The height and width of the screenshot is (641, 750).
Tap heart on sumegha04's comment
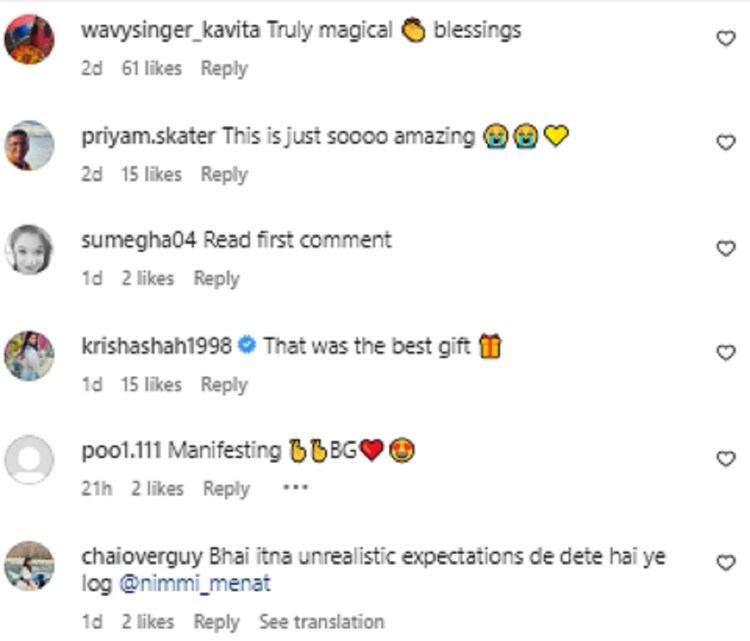point(727,249)
